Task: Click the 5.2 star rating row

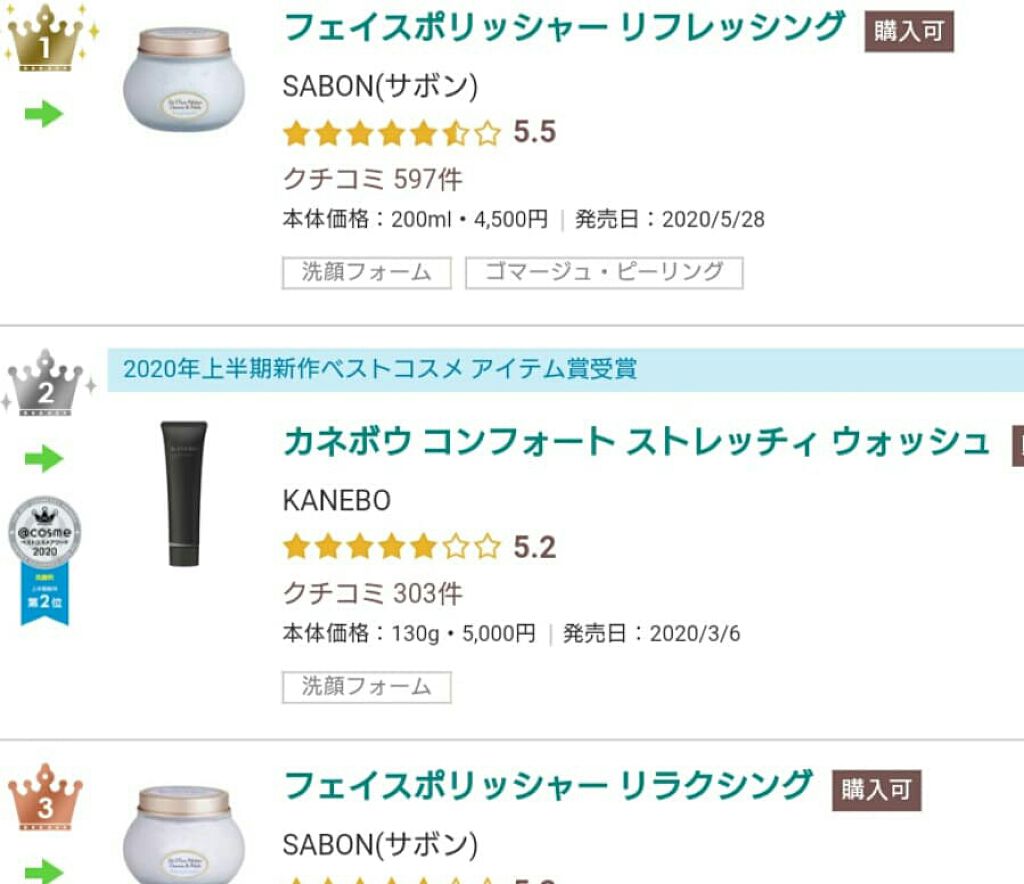Action: 418,547
